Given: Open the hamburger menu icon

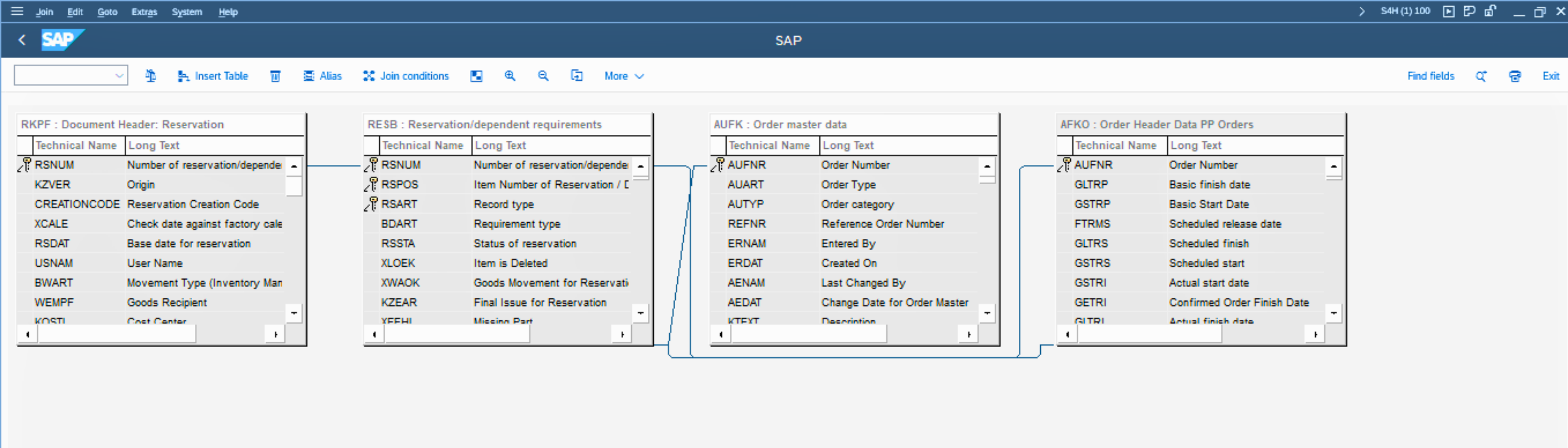Looking at the screenshot, I should coord(17,11).
